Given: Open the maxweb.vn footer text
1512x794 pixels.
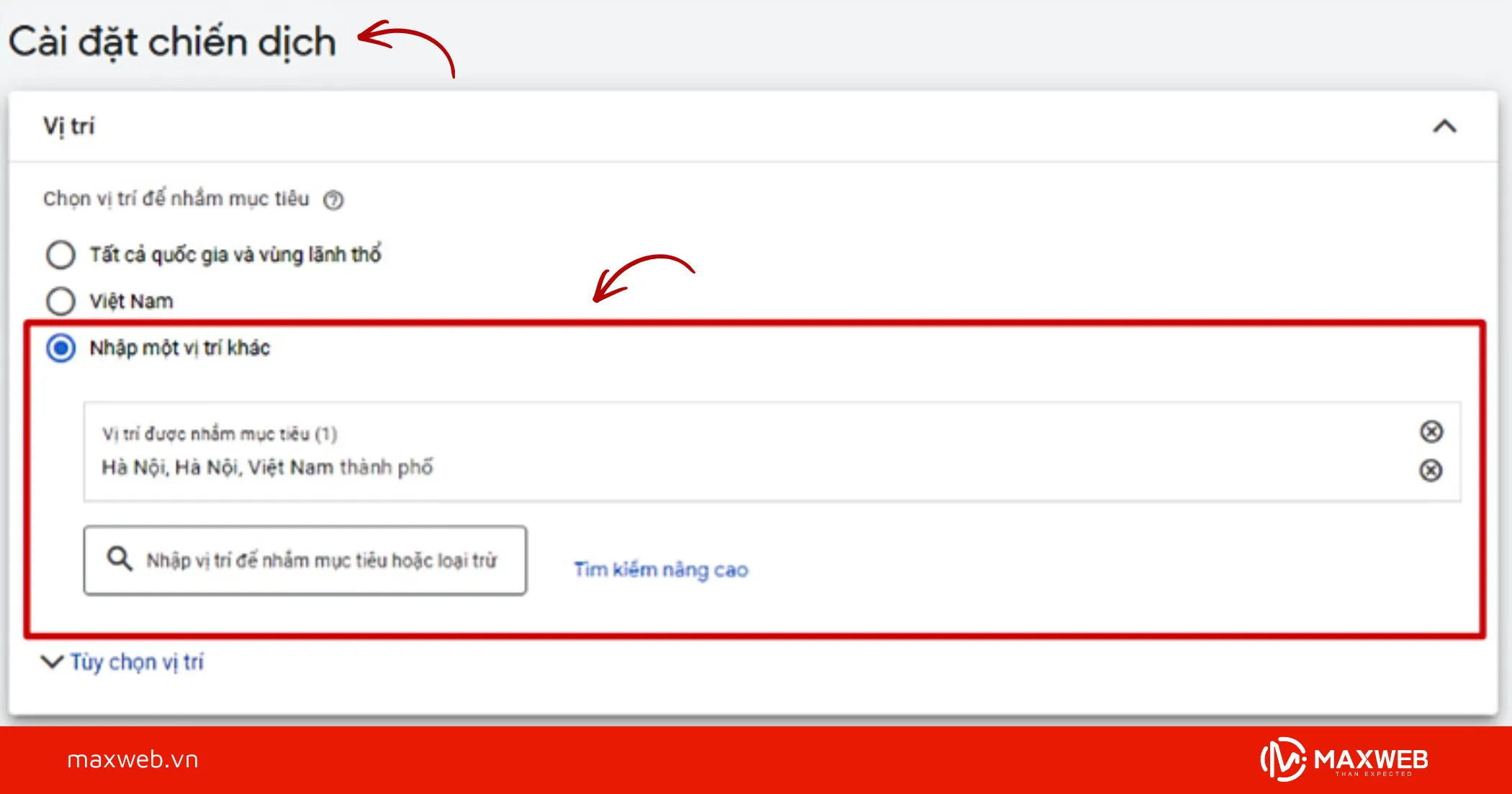Looking at the screenshot, I should 132,759.
